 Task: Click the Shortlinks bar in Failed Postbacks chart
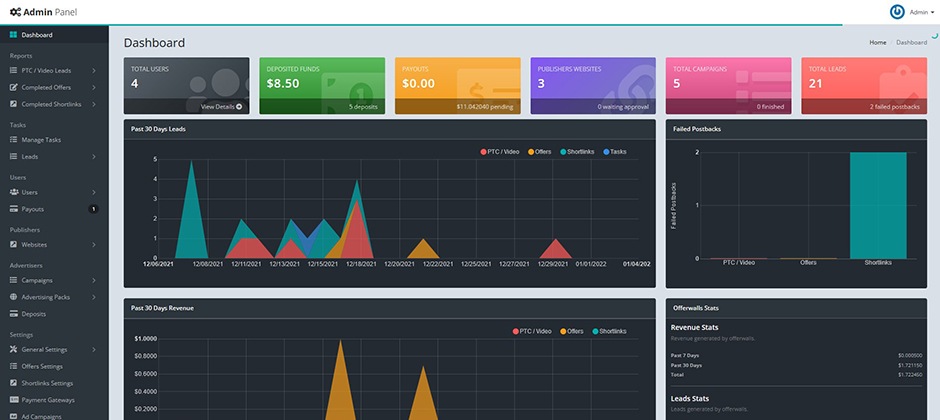(x=878, y=206)
